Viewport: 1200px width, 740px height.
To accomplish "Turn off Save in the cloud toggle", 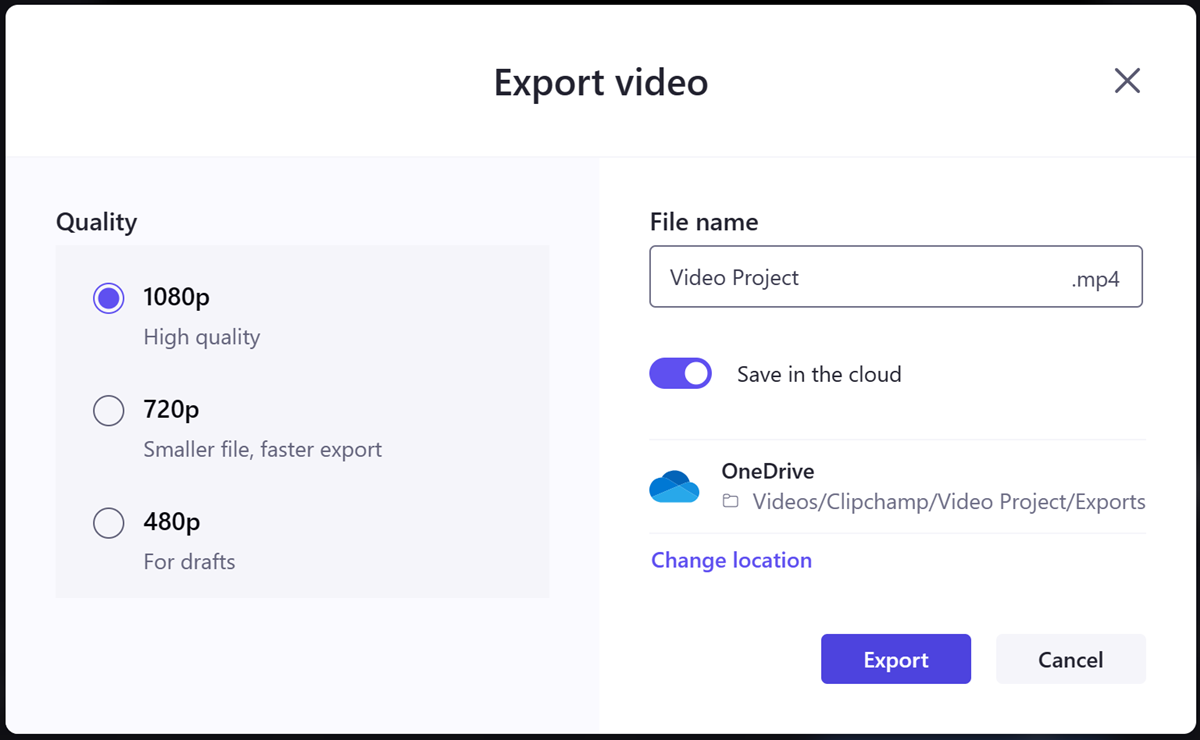I will tap(680, 374).
